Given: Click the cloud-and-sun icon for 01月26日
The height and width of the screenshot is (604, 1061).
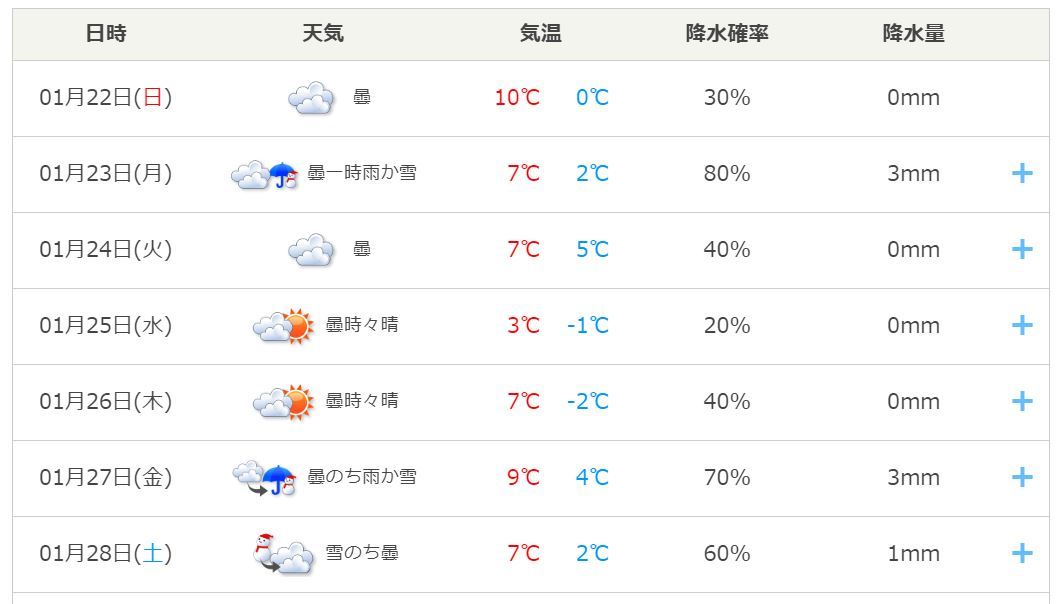Looking at the screenshot, I should coord(283,402).
